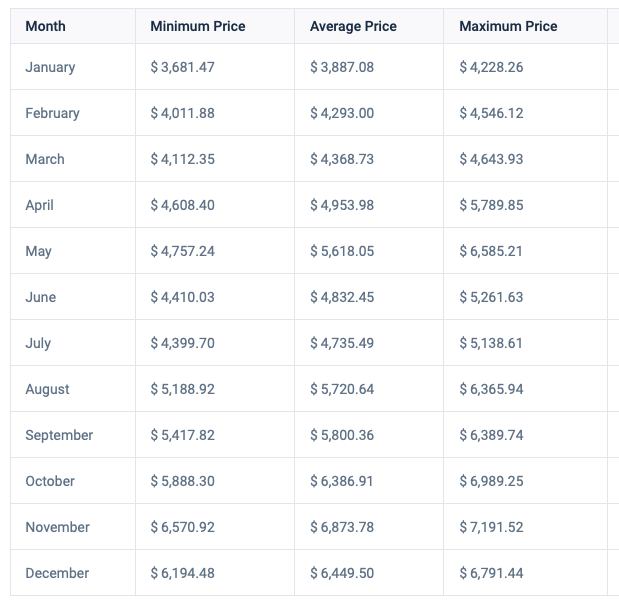This screenshot has height=606, width=619.
Task: Click the June month cell
Action: pos(41,297)
